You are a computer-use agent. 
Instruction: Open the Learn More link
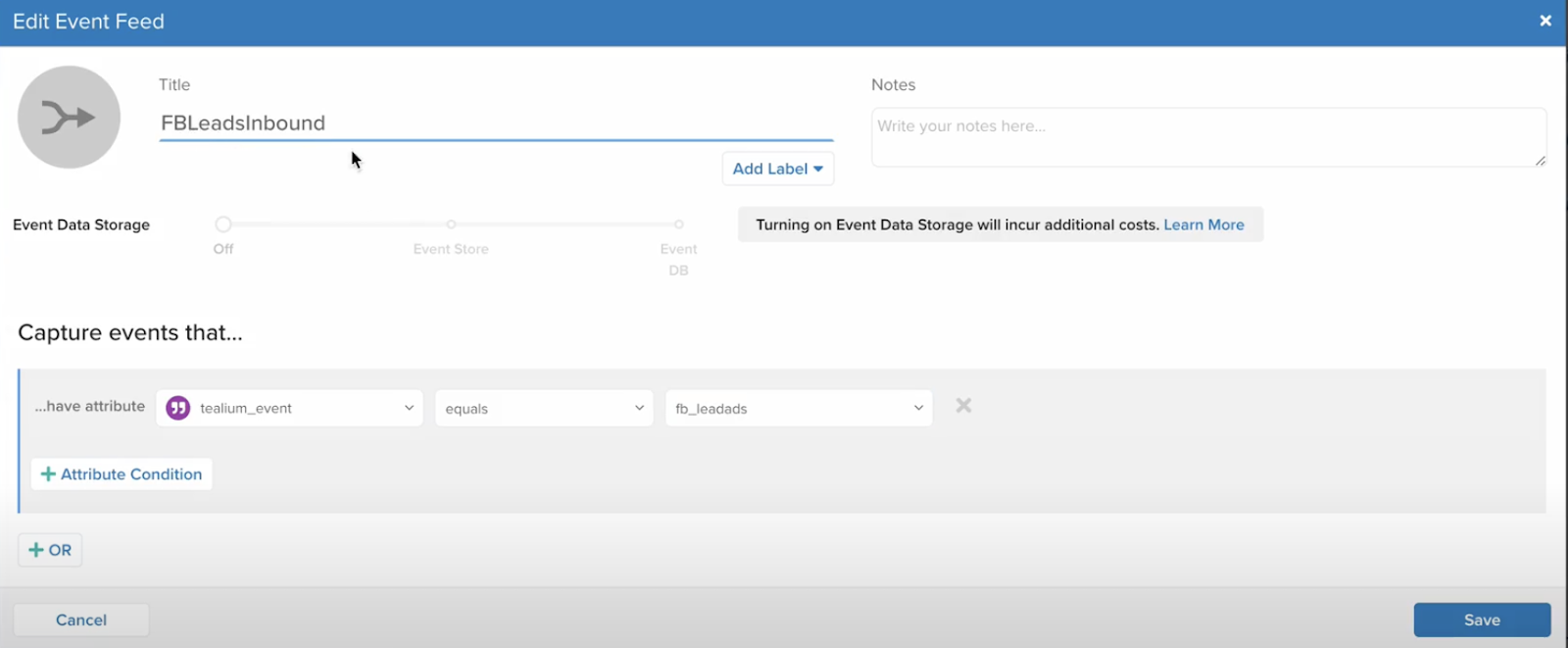click(1203, 224)
